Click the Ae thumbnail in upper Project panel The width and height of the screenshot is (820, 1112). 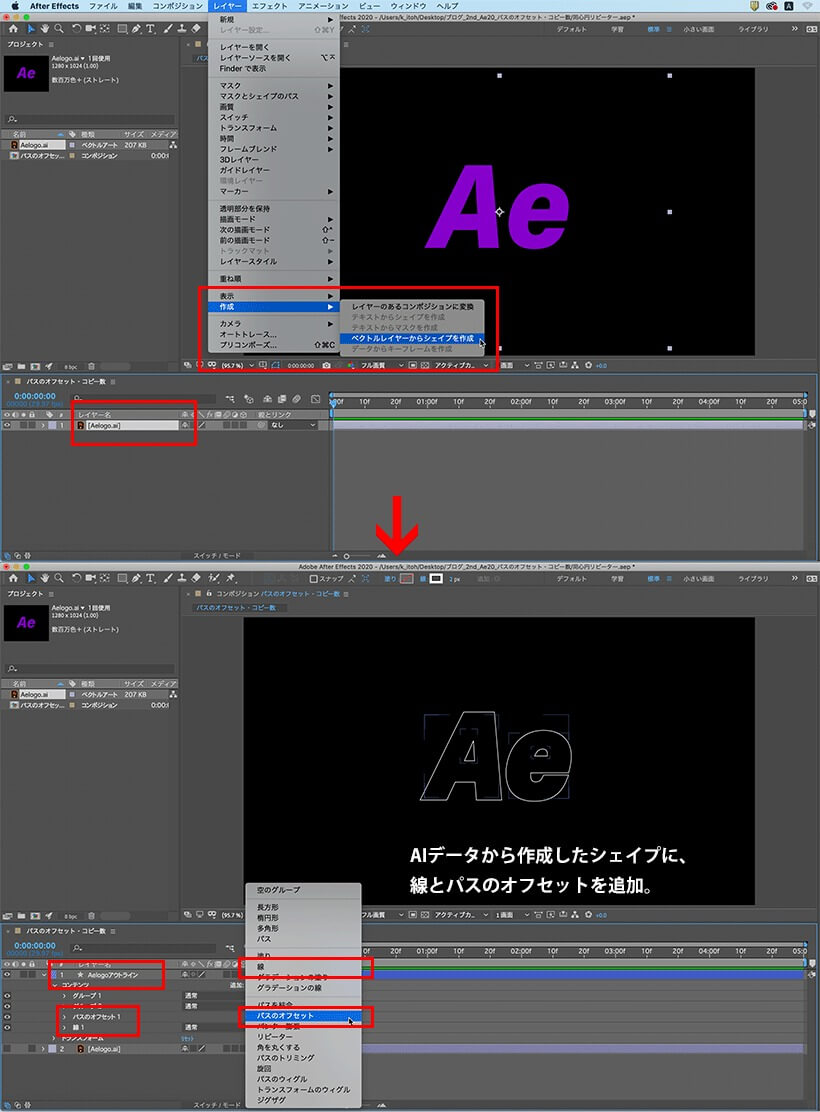point(26,74)
